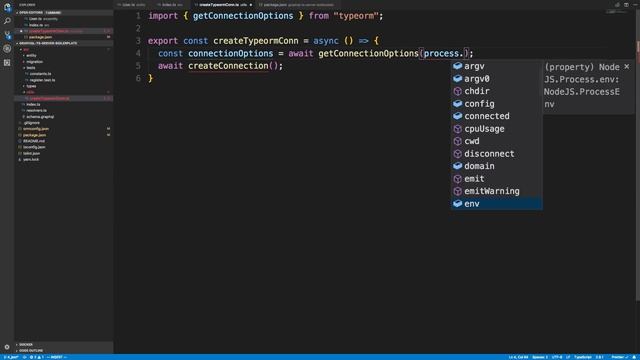Open the Search view in activity bar
This screenshot has height=360, width=640.
pyautogui.click(x=7, y=21)
